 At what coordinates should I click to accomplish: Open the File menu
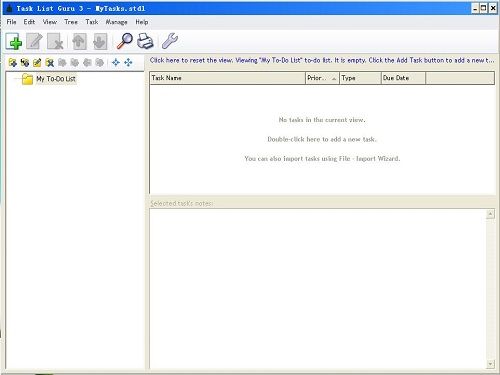(x=11, y=22)
